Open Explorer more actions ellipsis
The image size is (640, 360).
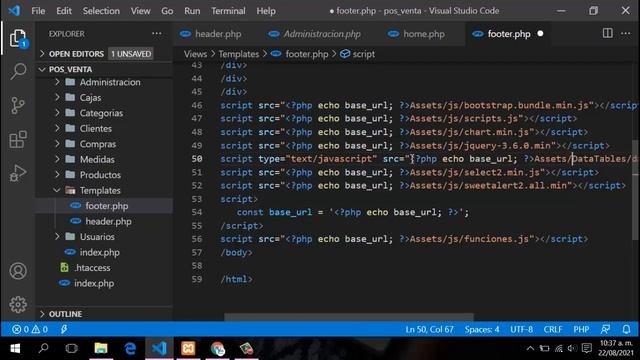point(157,34)
